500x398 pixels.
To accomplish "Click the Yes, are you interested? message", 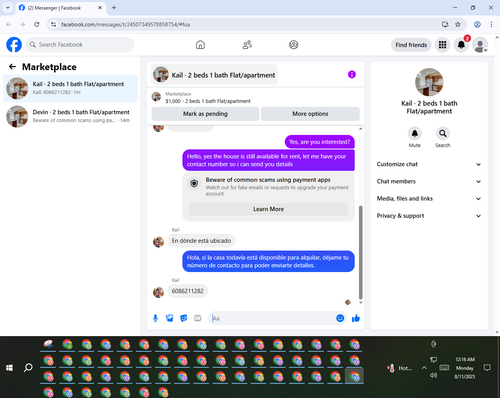I will [x=320, y=142].
